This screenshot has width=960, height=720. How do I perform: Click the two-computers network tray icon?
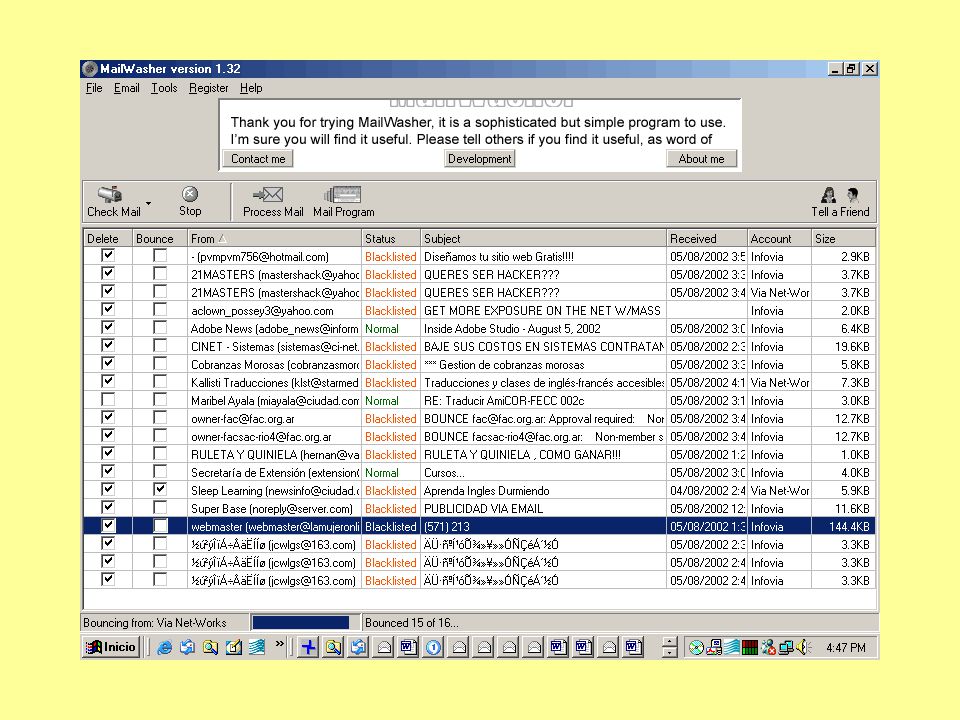786,647
